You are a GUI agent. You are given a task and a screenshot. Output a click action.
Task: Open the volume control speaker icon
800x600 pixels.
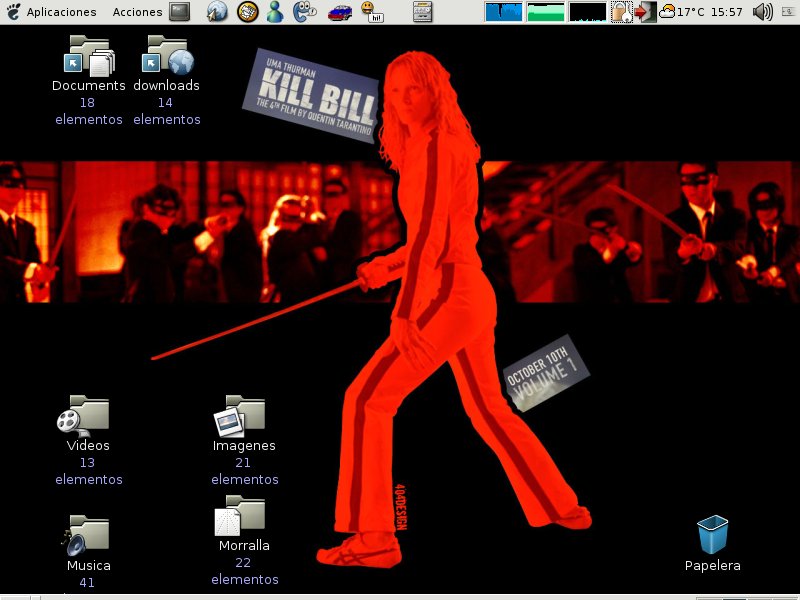(763, 12)
